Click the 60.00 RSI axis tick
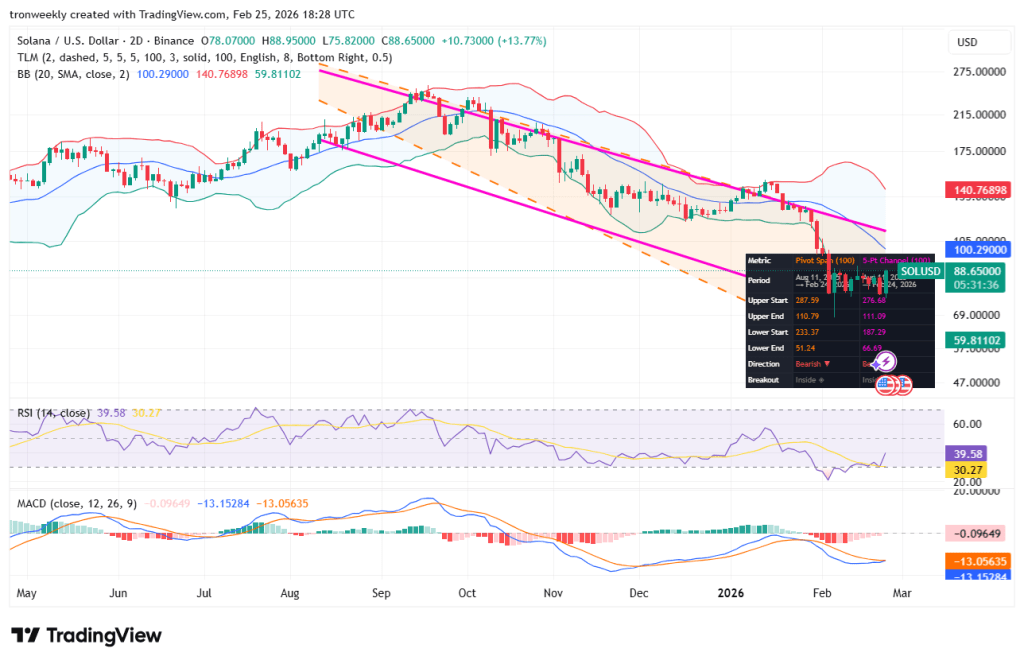 (x=967, y=424)
